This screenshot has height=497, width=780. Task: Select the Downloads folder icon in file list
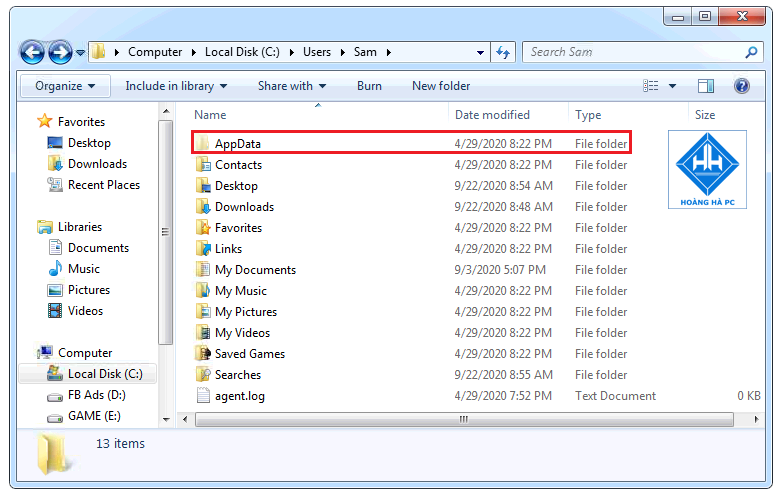[x=203, y=206]
